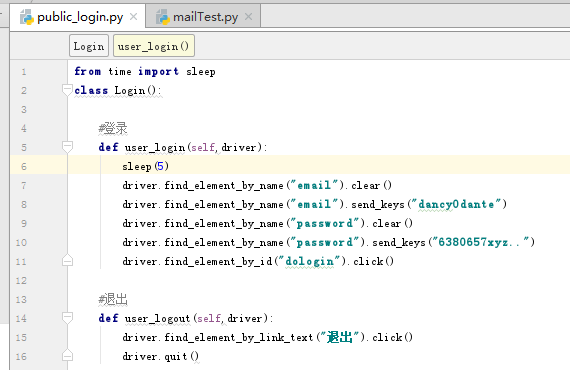Select the user_login() breadcrumb
This screenshot has width=570, height=370.
coord(154,46)
